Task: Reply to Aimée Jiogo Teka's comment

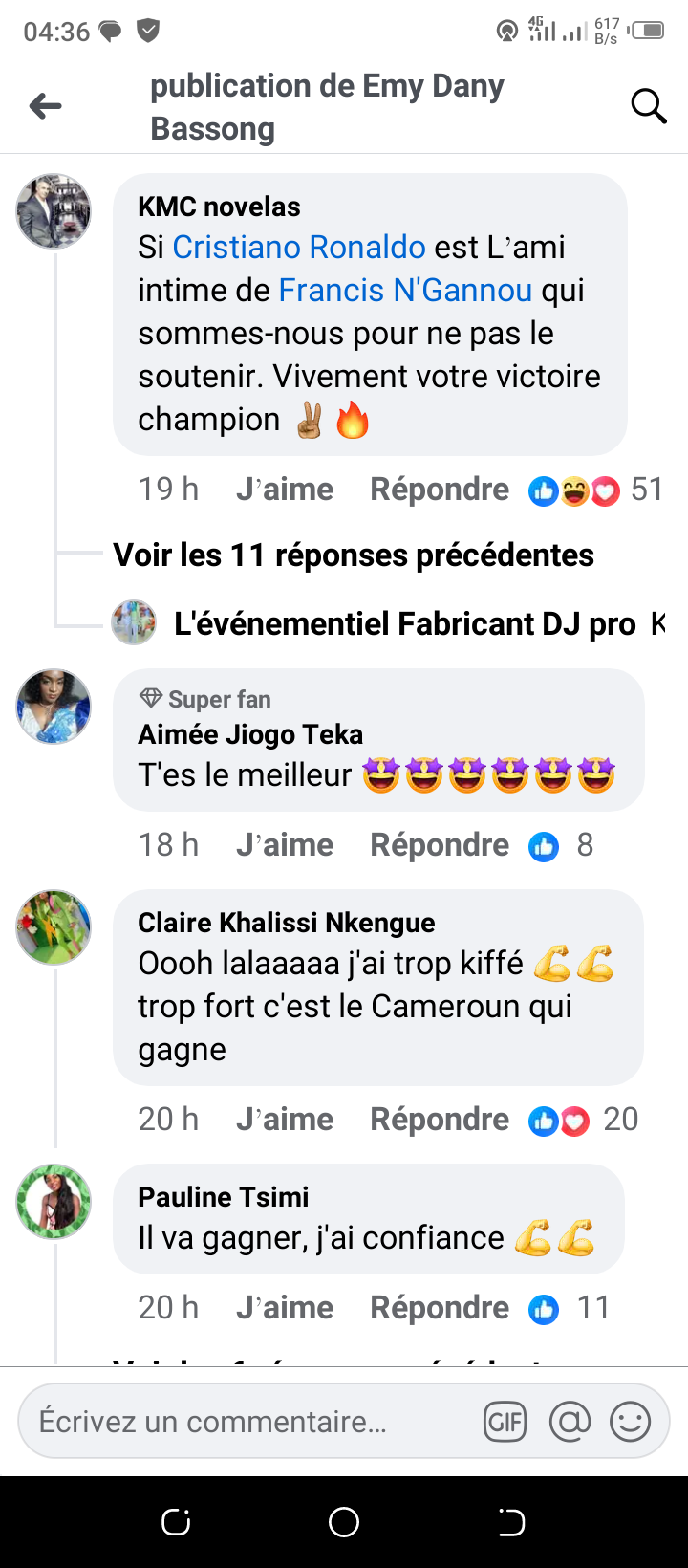Action: [440, 845]
